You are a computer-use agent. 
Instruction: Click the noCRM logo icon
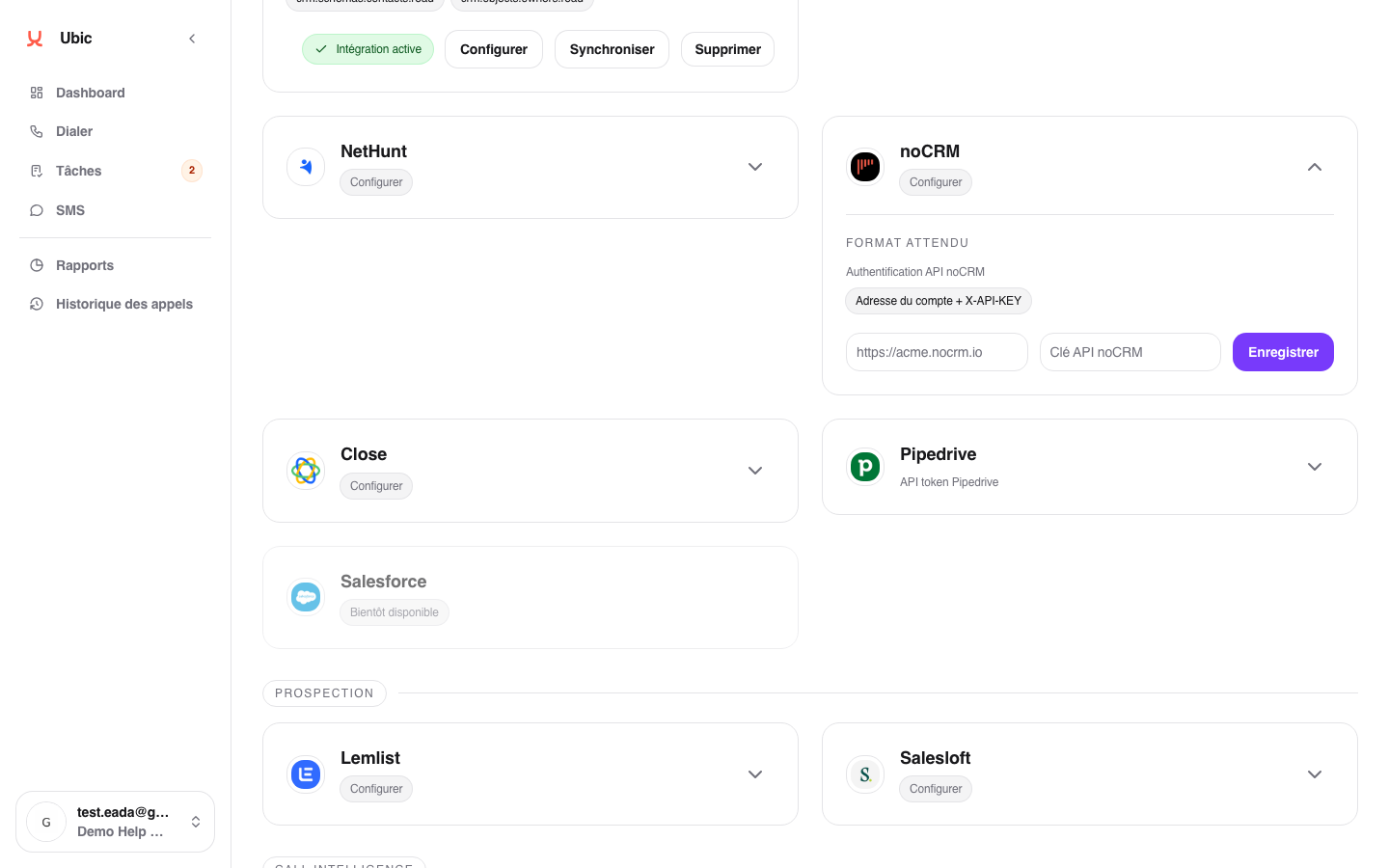point(865,167)
